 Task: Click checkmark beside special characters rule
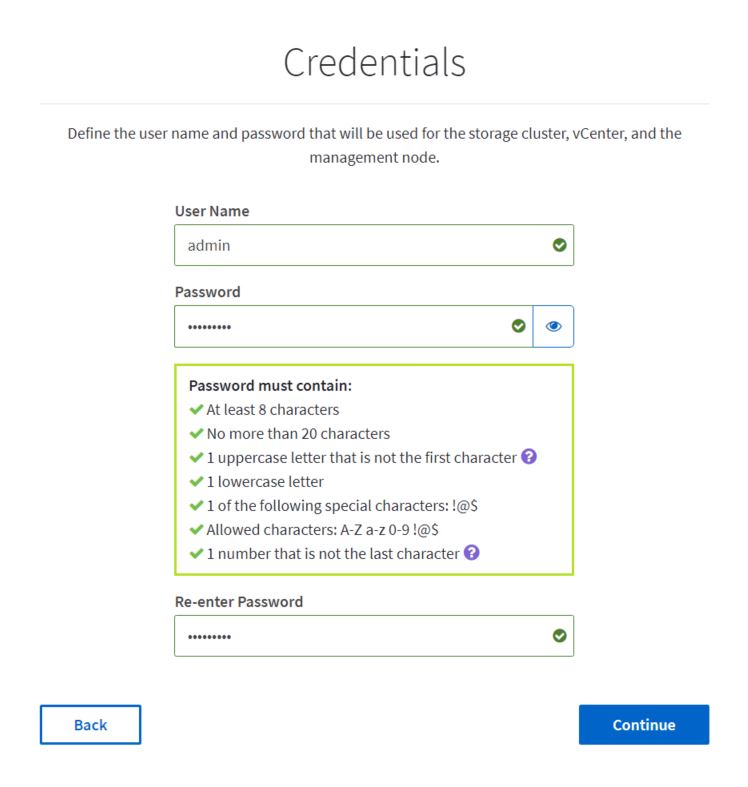coord(197,505)
